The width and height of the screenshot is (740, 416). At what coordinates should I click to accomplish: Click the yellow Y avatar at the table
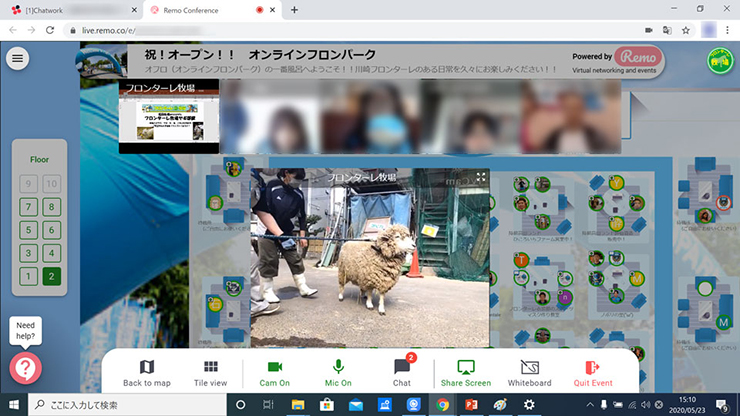point(616,182)
